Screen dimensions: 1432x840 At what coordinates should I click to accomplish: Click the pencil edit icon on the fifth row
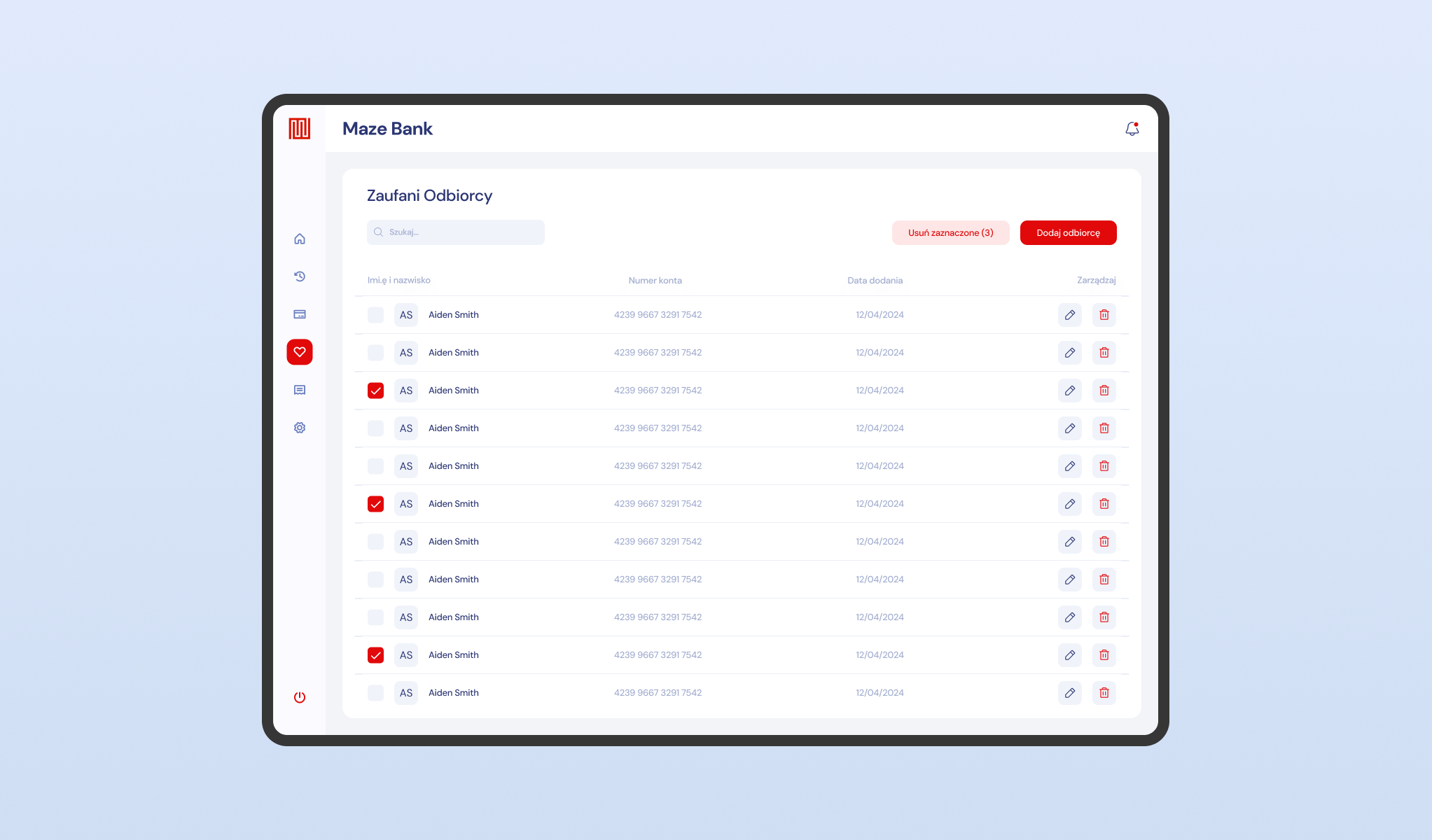1069,465
